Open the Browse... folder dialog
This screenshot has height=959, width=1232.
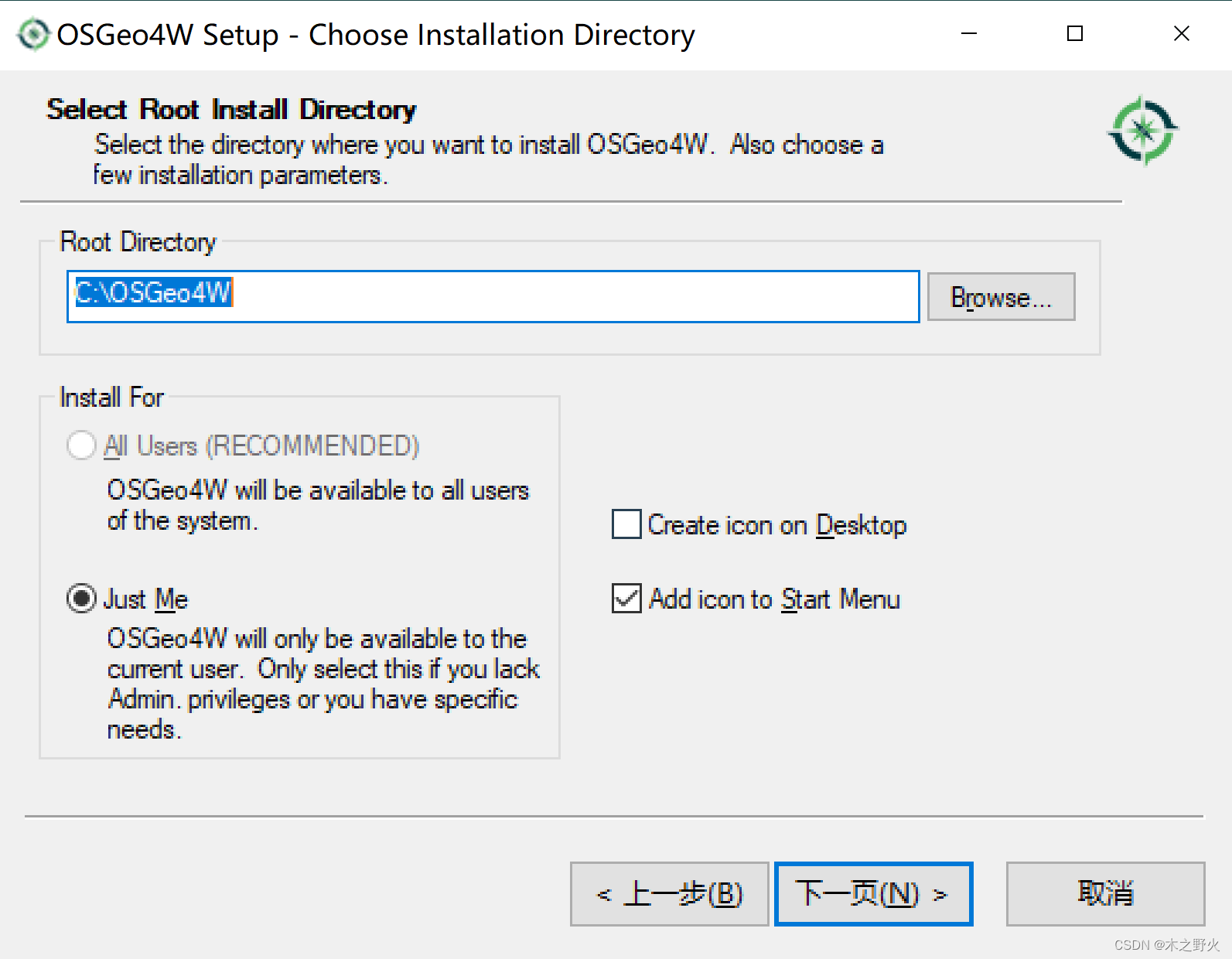pos(1001,297)
